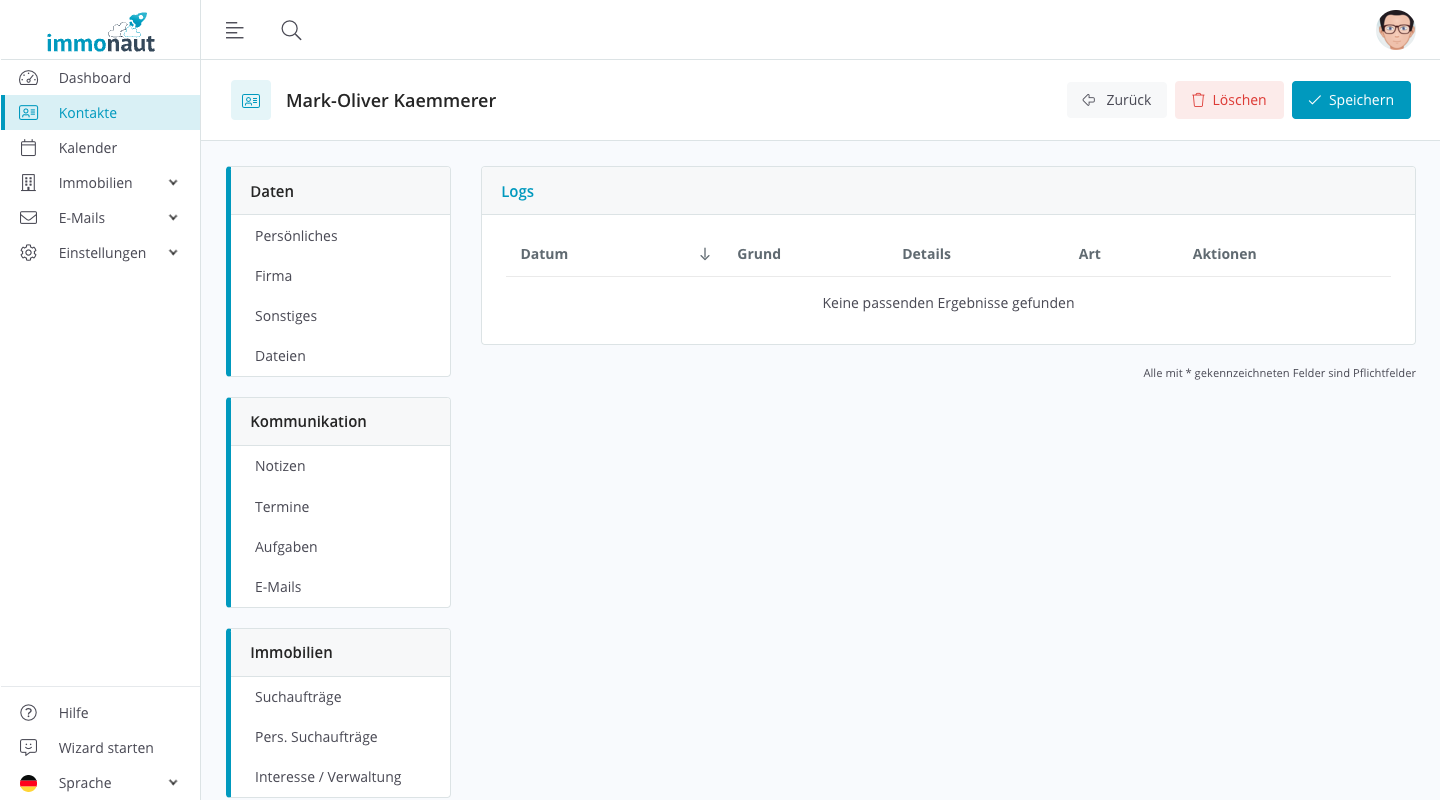Click the Hilfe question mark icon
Image resolution: width=1440 pixels, height=800 pixels.
(x=28, y=713)
